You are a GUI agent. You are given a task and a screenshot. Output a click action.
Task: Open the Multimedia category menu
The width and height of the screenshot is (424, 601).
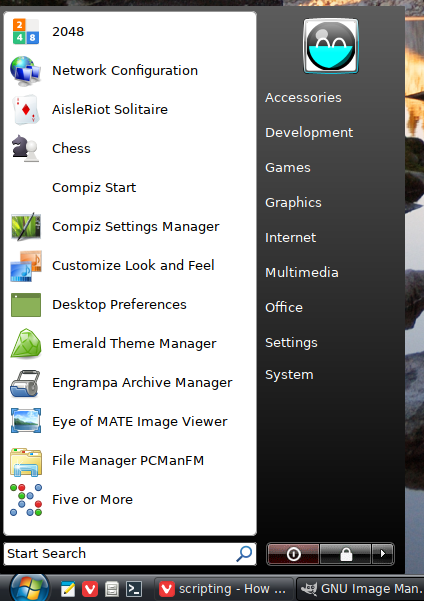coord(302,273)
